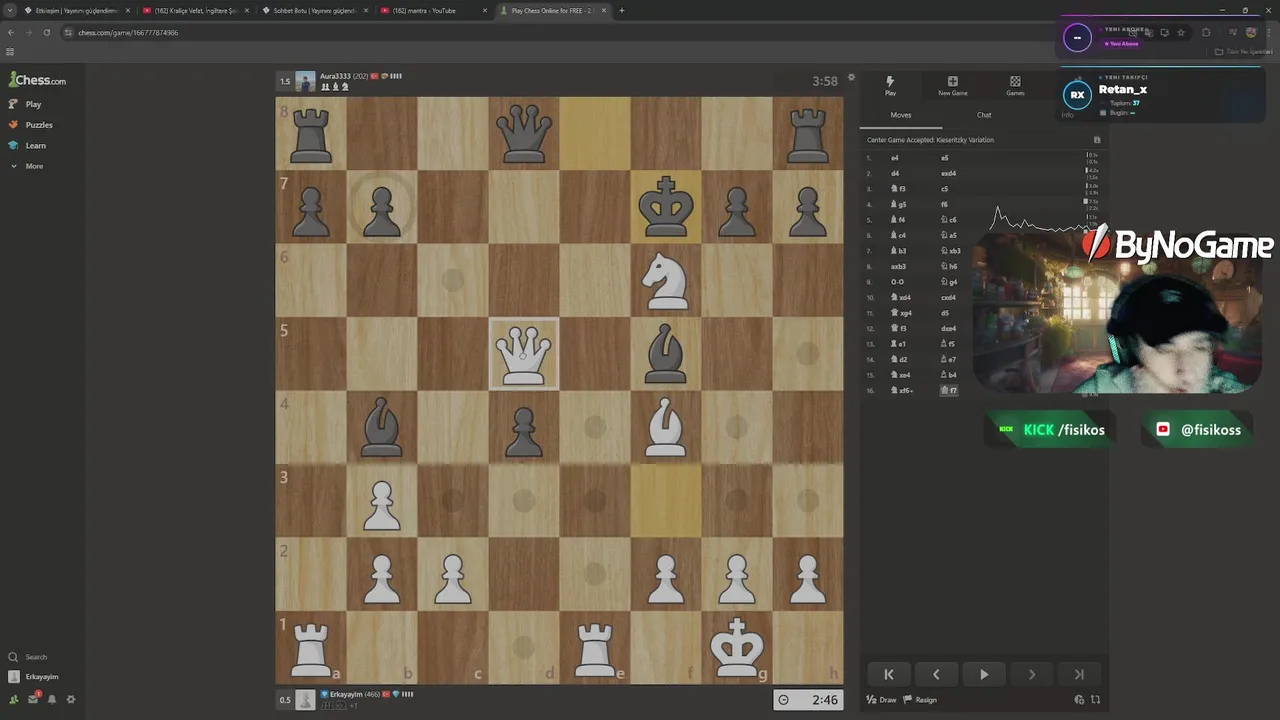The width and height of the screenshot is (1280, 720).
Task: Open the notifications bell icon
Action: [x=52, y=699]
